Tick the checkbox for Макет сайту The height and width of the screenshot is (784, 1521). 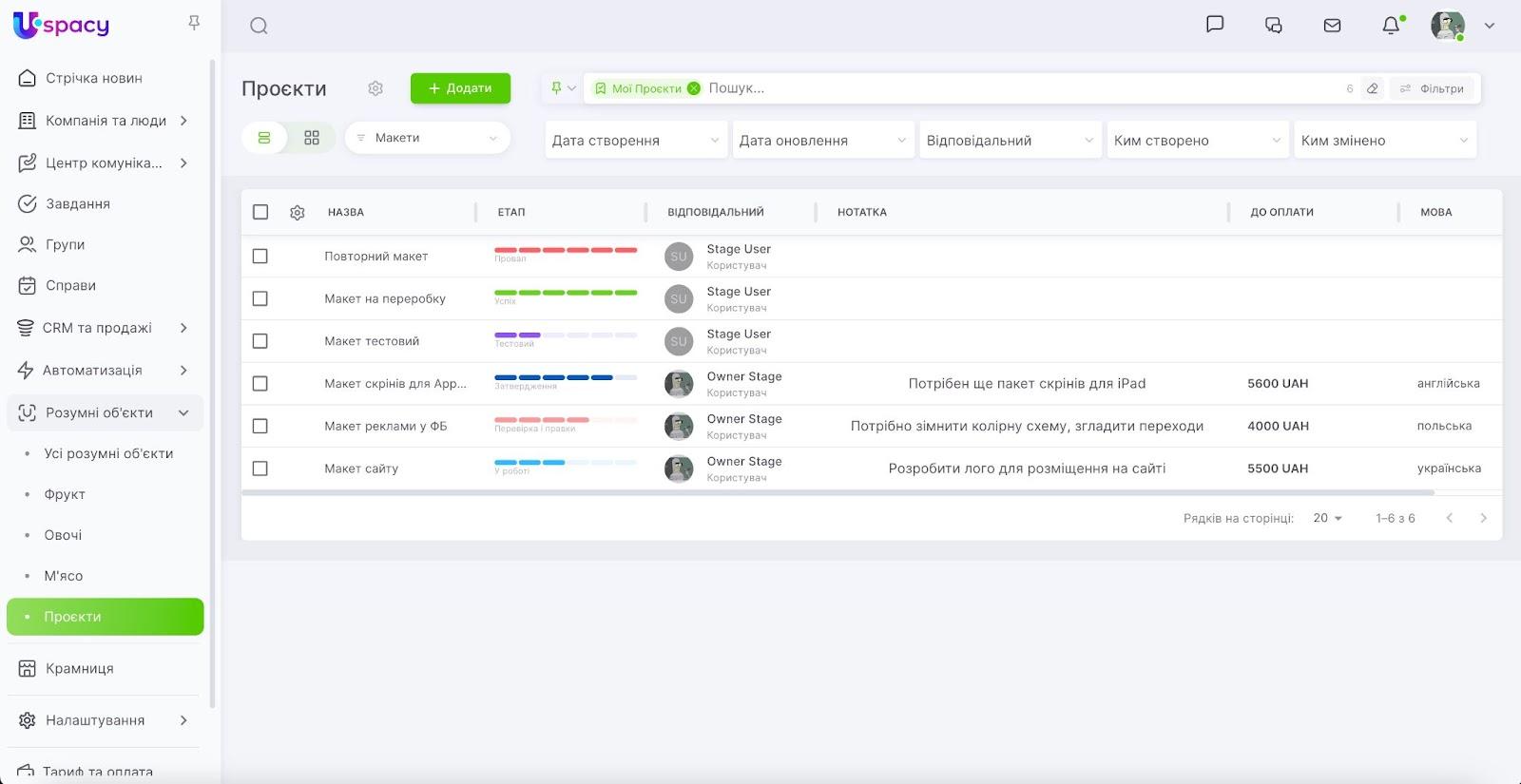tap(260, 468)
